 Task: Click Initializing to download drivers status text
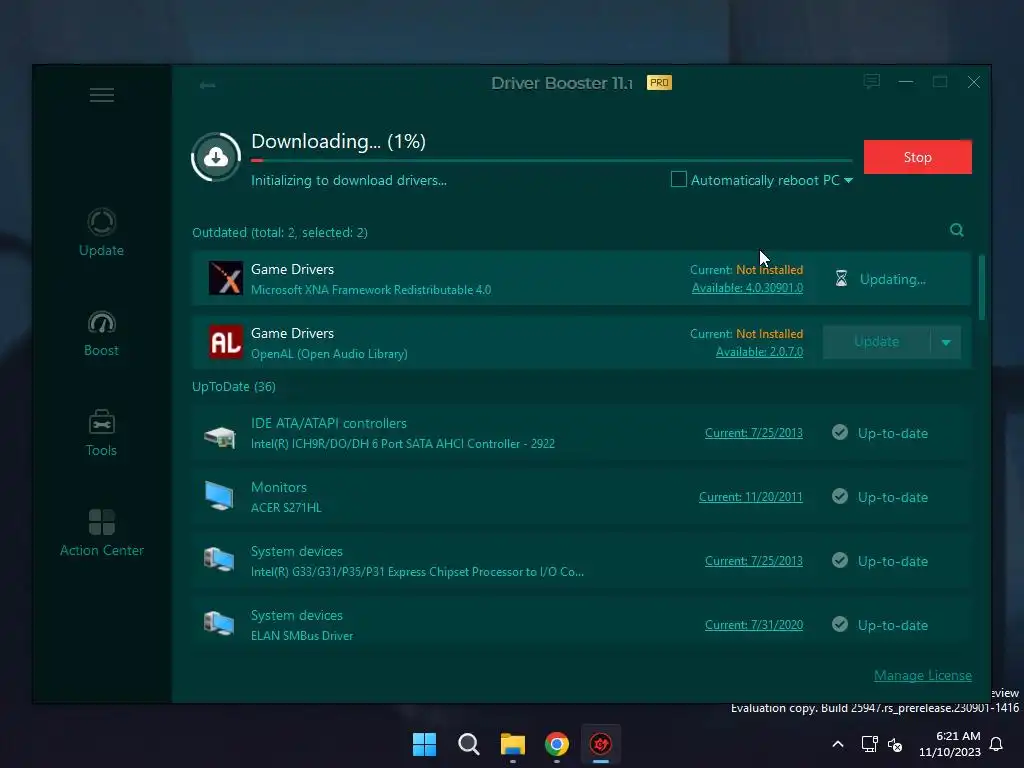pyautogui.click(x=349, y=180)
